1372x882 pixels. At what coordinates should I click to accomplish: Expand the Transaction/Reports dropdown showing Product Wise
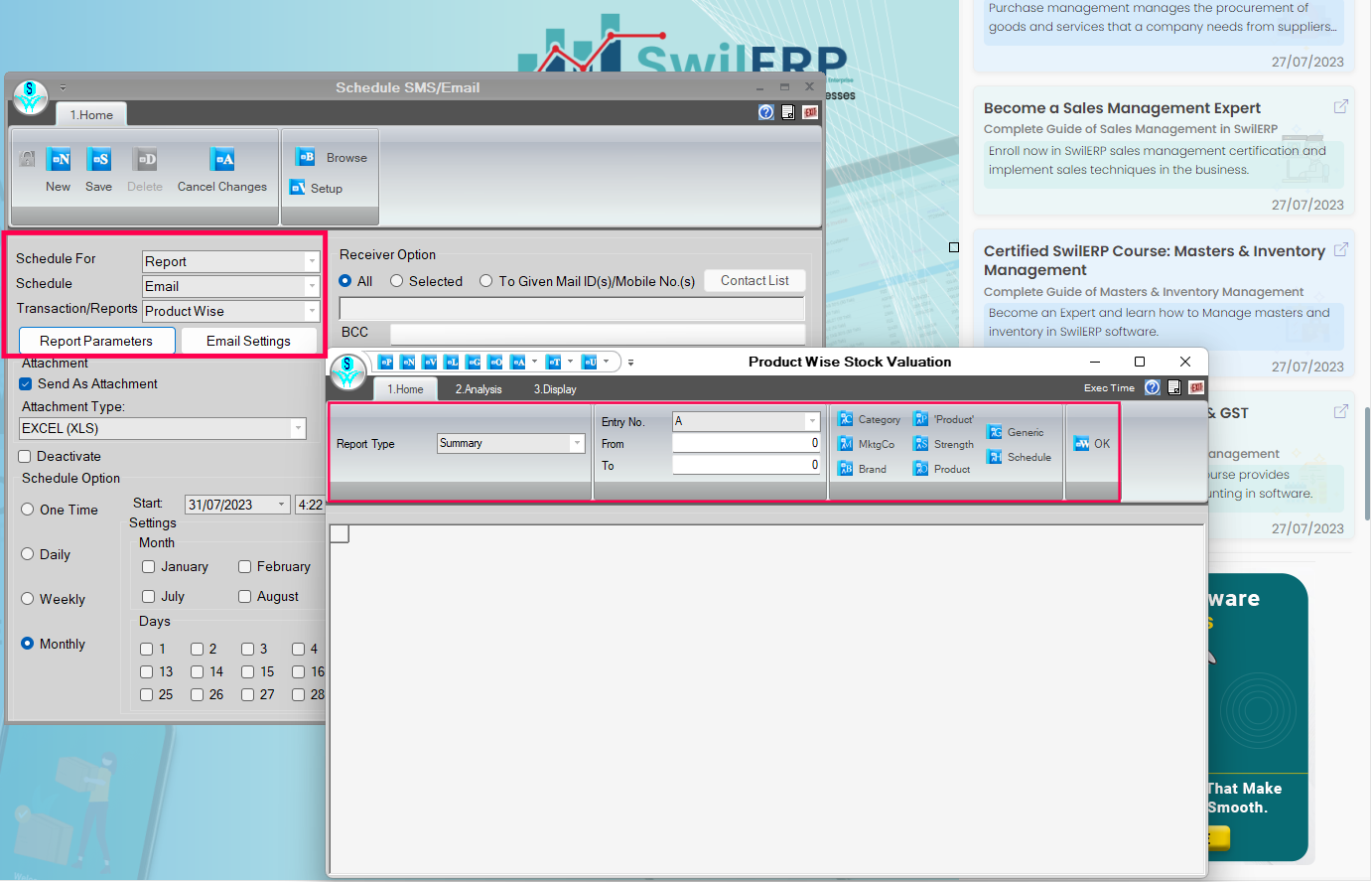coord(312,311)
